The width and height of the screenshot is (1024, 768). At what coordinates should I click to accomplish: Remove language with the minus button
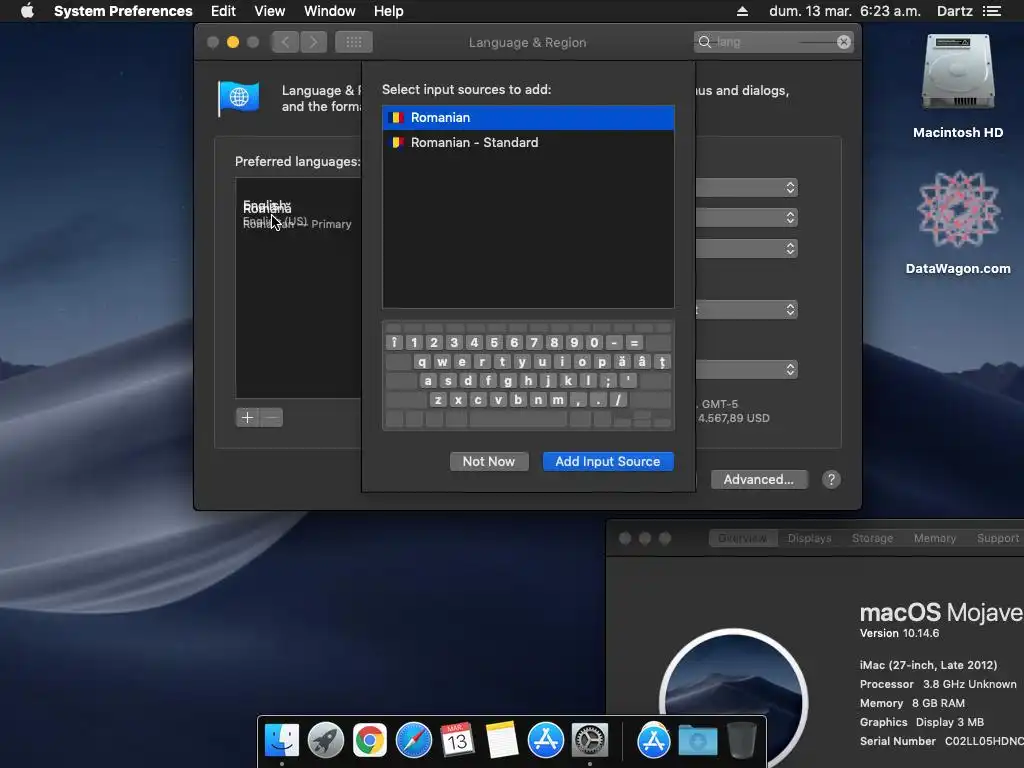point(272,418)
